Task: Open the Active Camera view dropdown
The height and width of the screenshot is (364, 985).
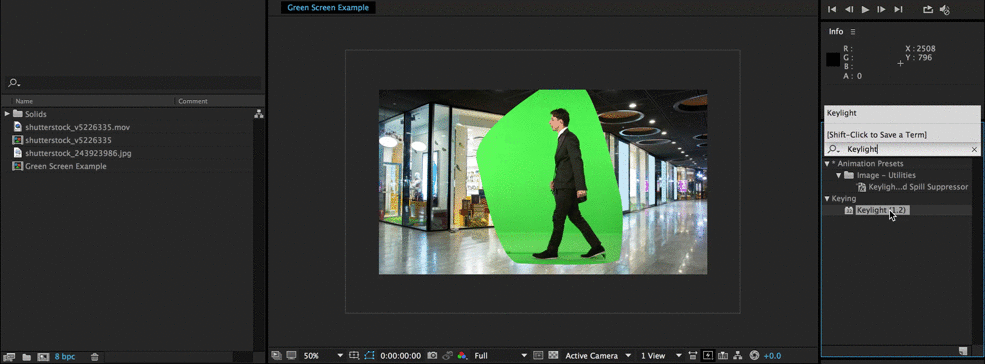Action: (599, 355)
